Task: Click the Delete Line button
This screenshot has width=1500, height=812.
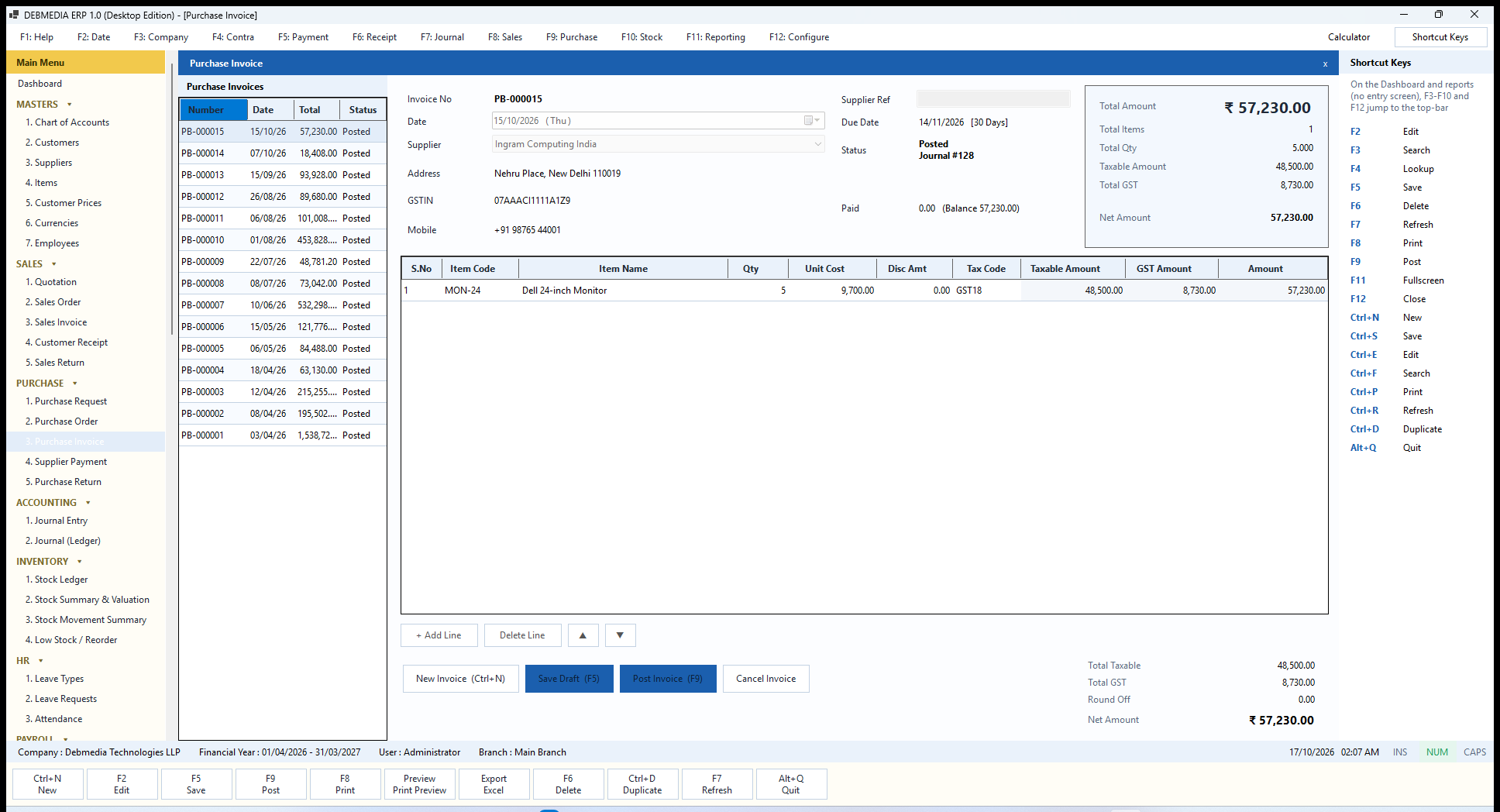Action: (x=522, y=635)
